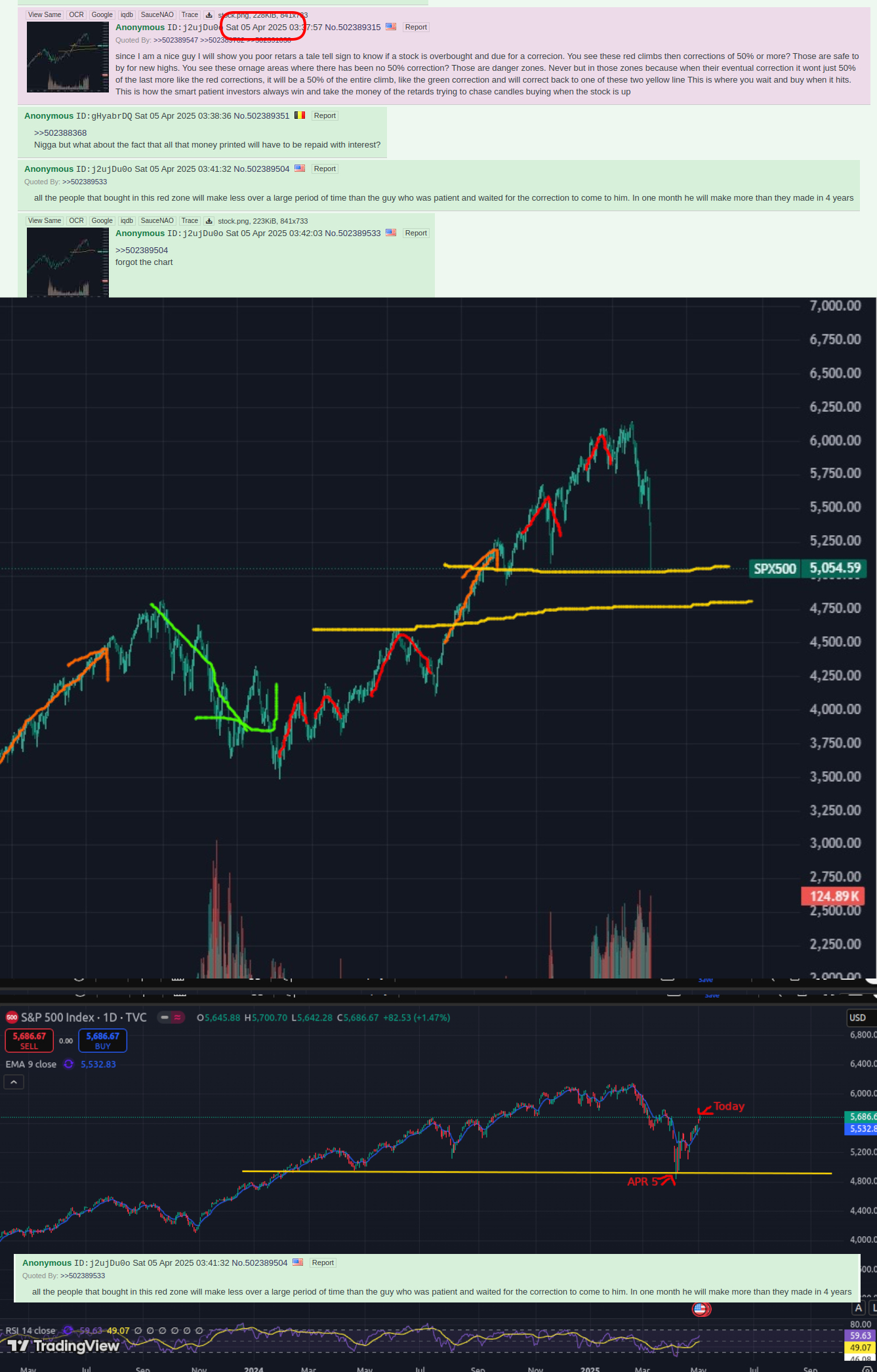Screen dimensions: 877x1372
Task: Click Trace on 223KiB image post
Action: click(x=190, y=221)
